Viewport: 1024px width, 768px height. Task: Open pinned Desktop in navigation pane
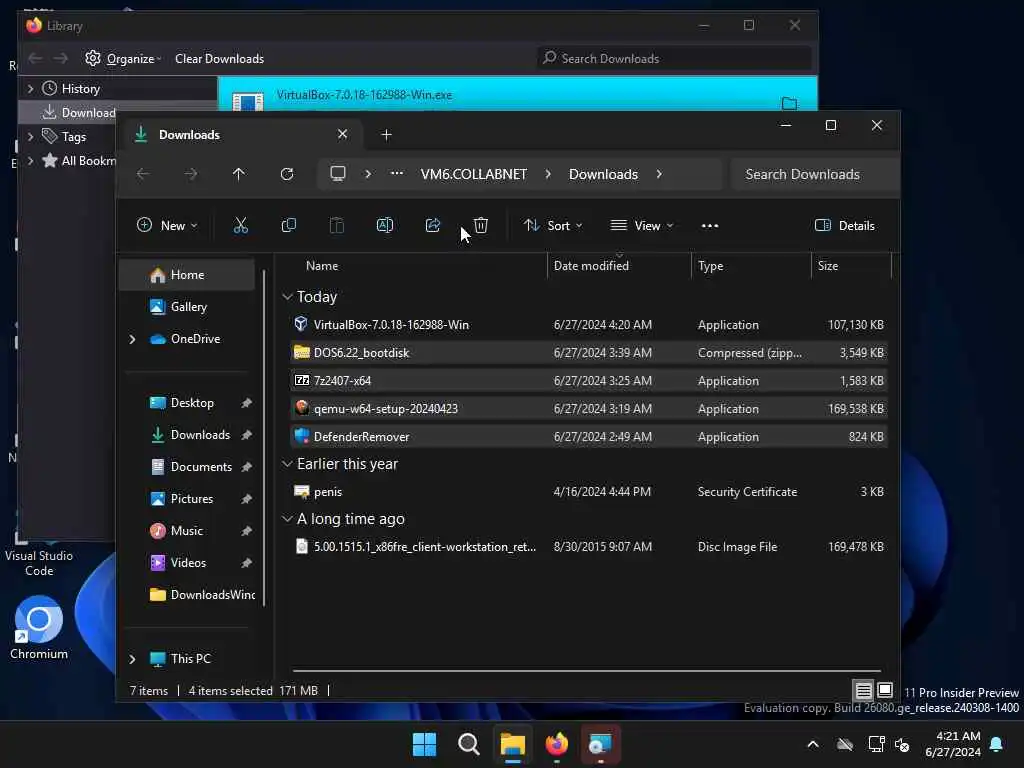click(x=191, y=403)
